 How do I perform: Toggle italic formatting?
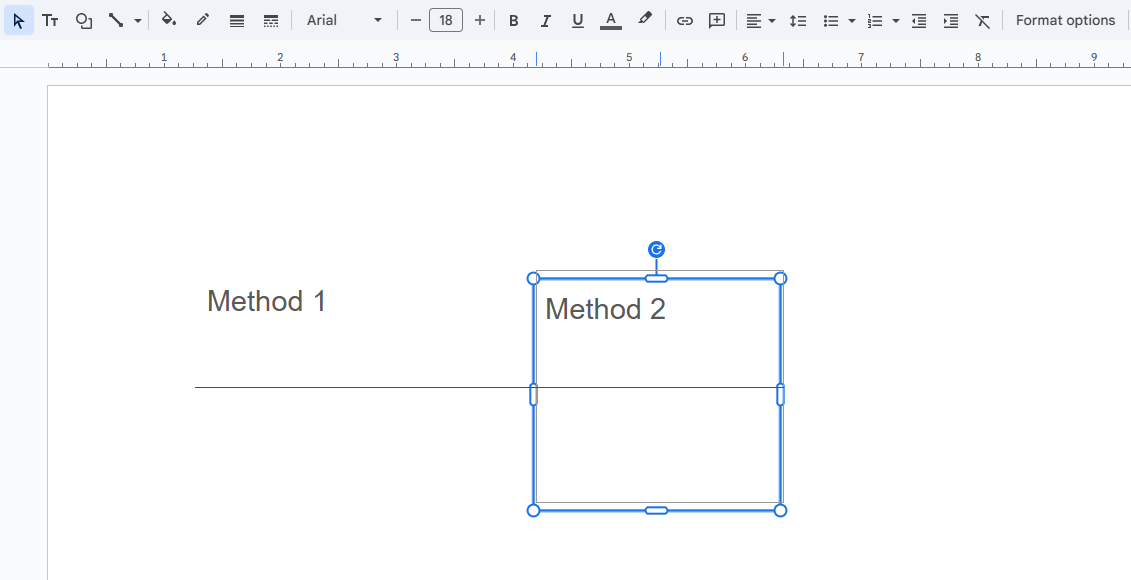point(545,20)
